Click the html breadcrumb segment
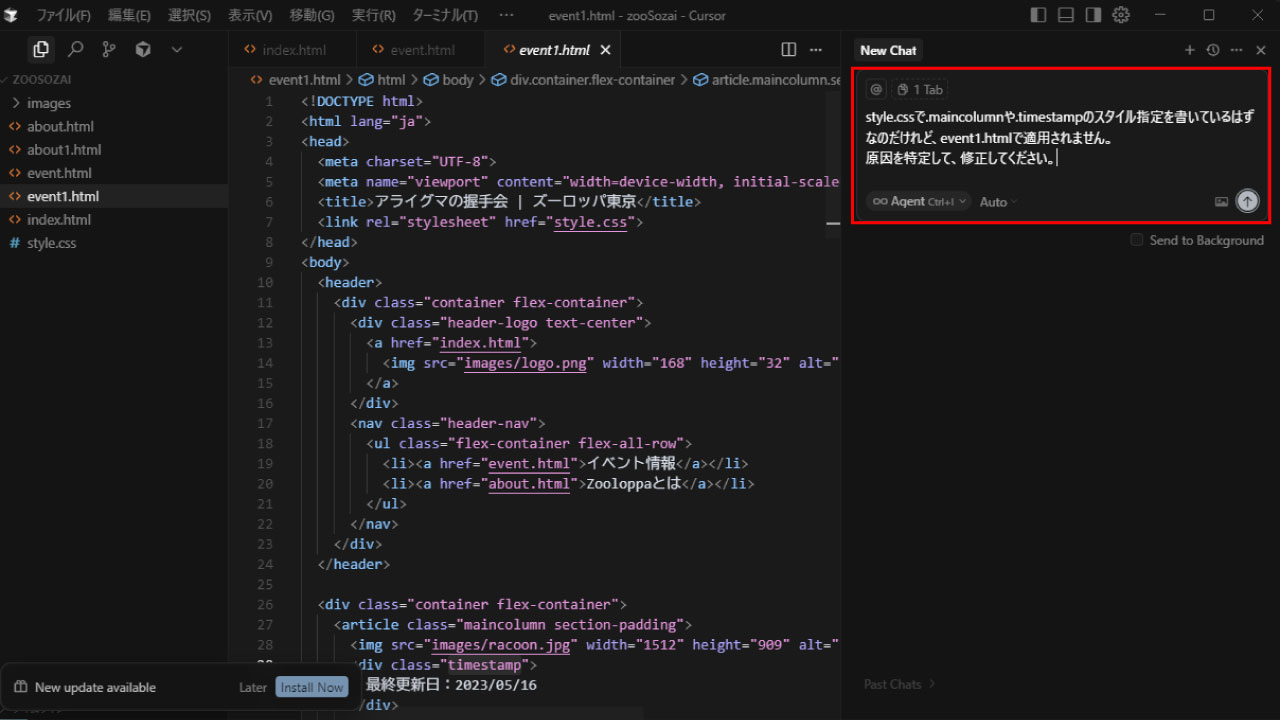The width and height of the screenshot is (1280, 720). pos(382,80)
